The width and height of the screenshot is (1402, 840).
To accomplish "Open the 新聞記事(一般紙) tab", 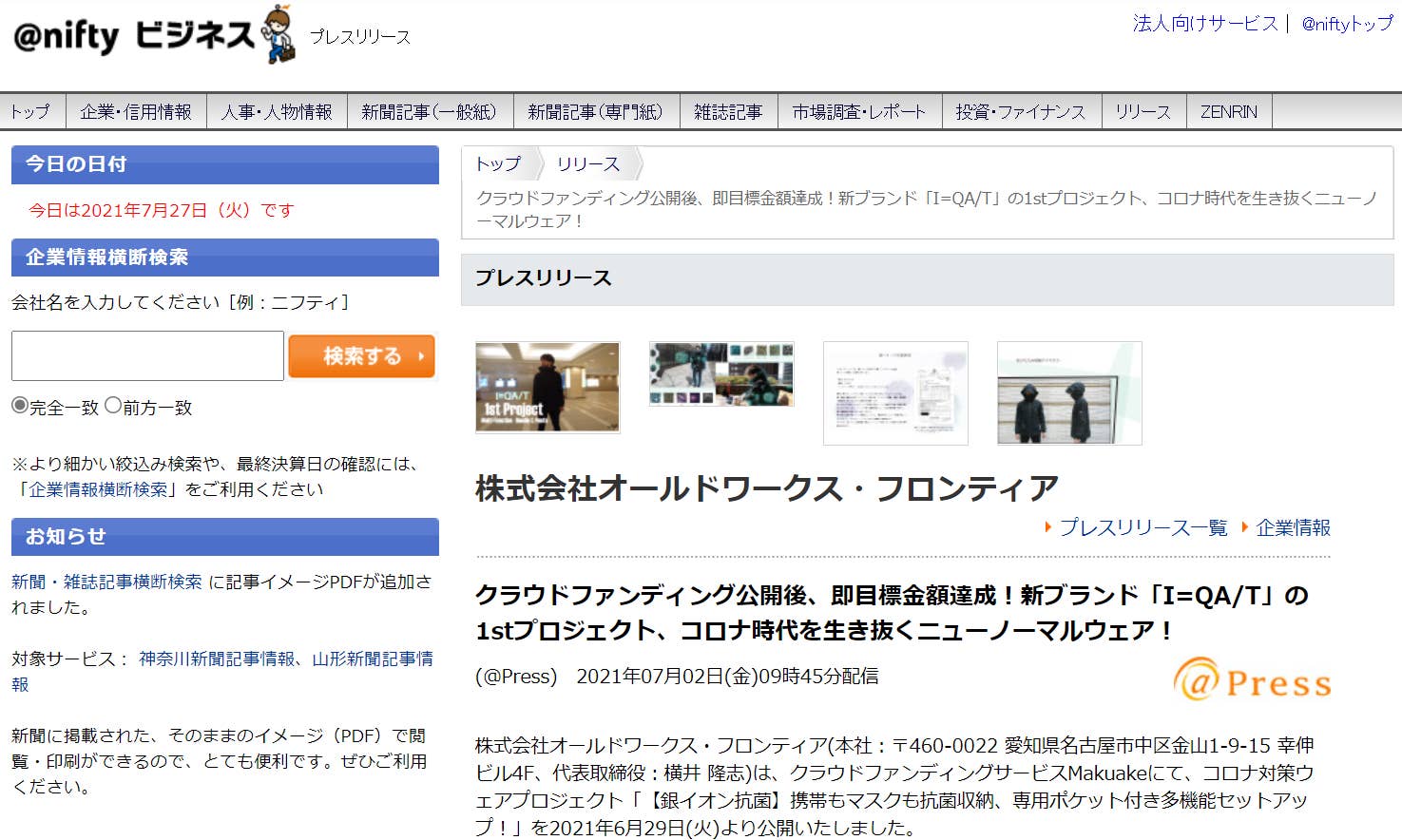I will click(430, 112).
